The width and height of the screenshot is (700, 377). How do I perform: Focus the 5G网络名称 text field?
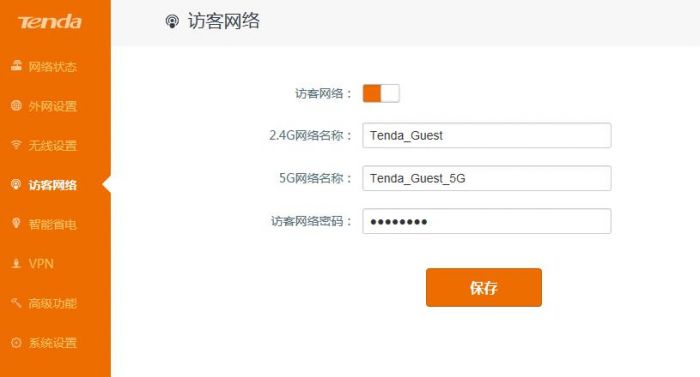coord(487,178)
